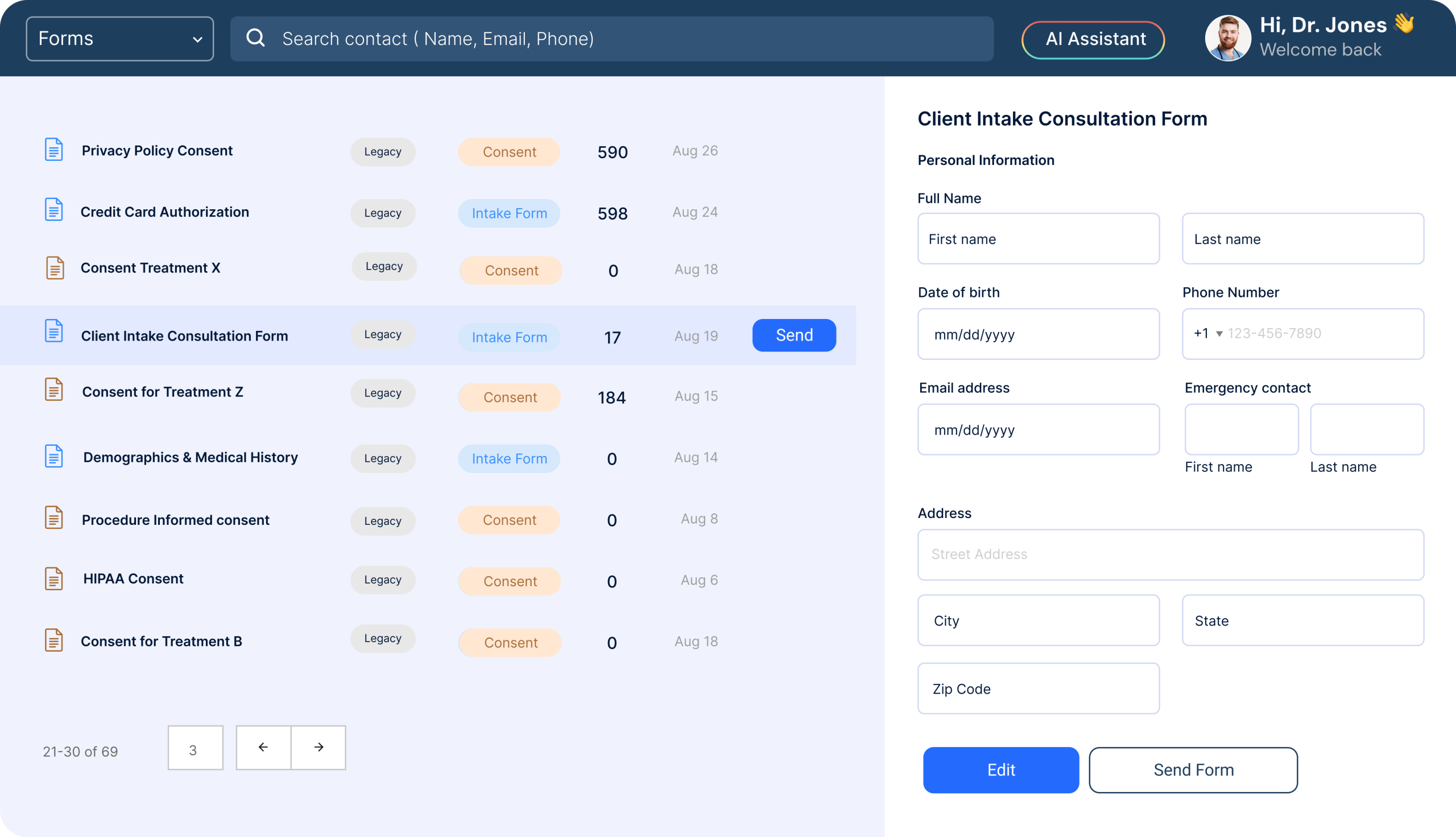Open the Forms dropdown menu
This screenshot has width=1456, height=837.
coord(119,39)
